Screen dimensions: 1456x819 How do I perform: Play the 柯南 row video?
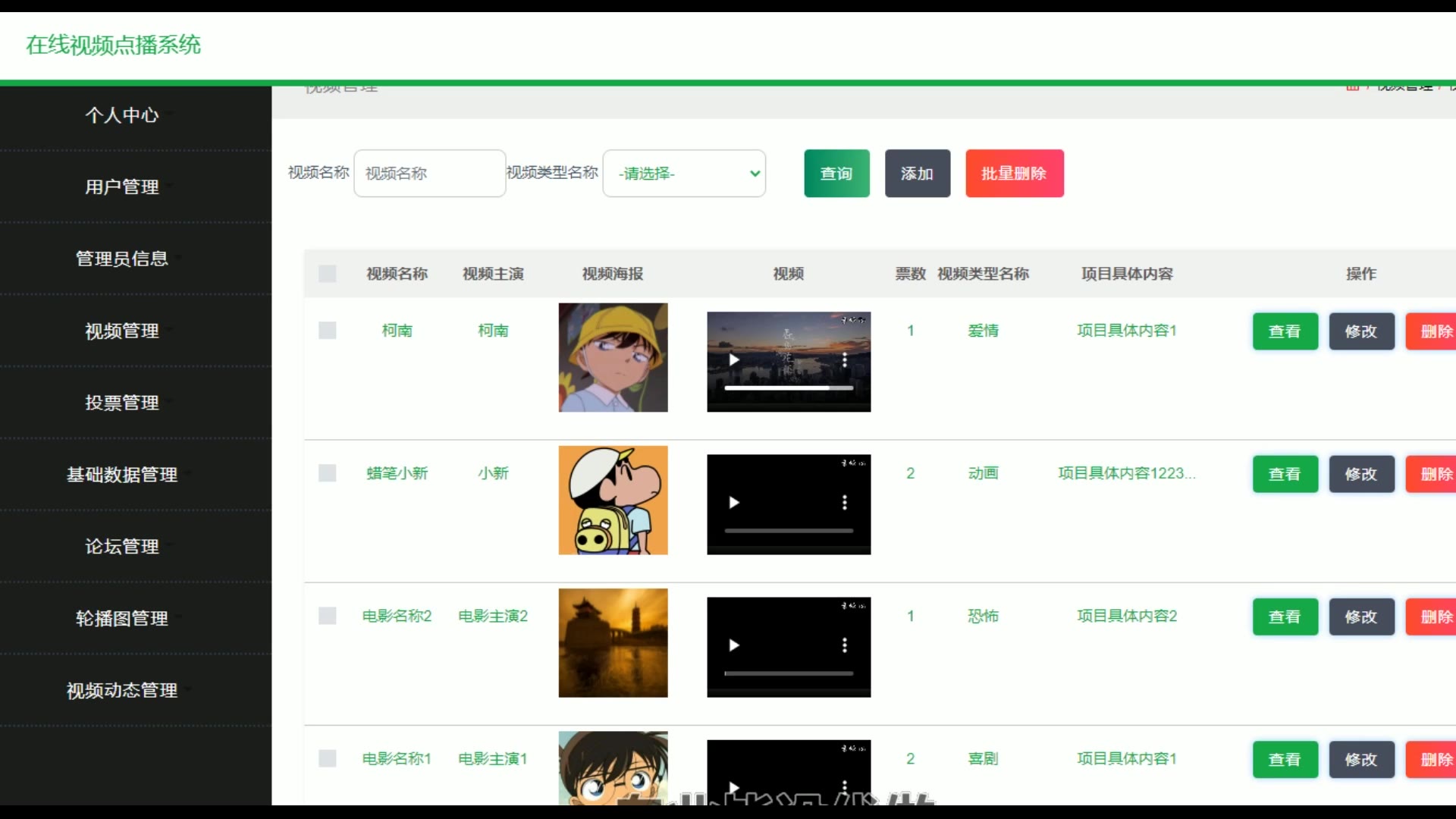click(x=733, y=360)
